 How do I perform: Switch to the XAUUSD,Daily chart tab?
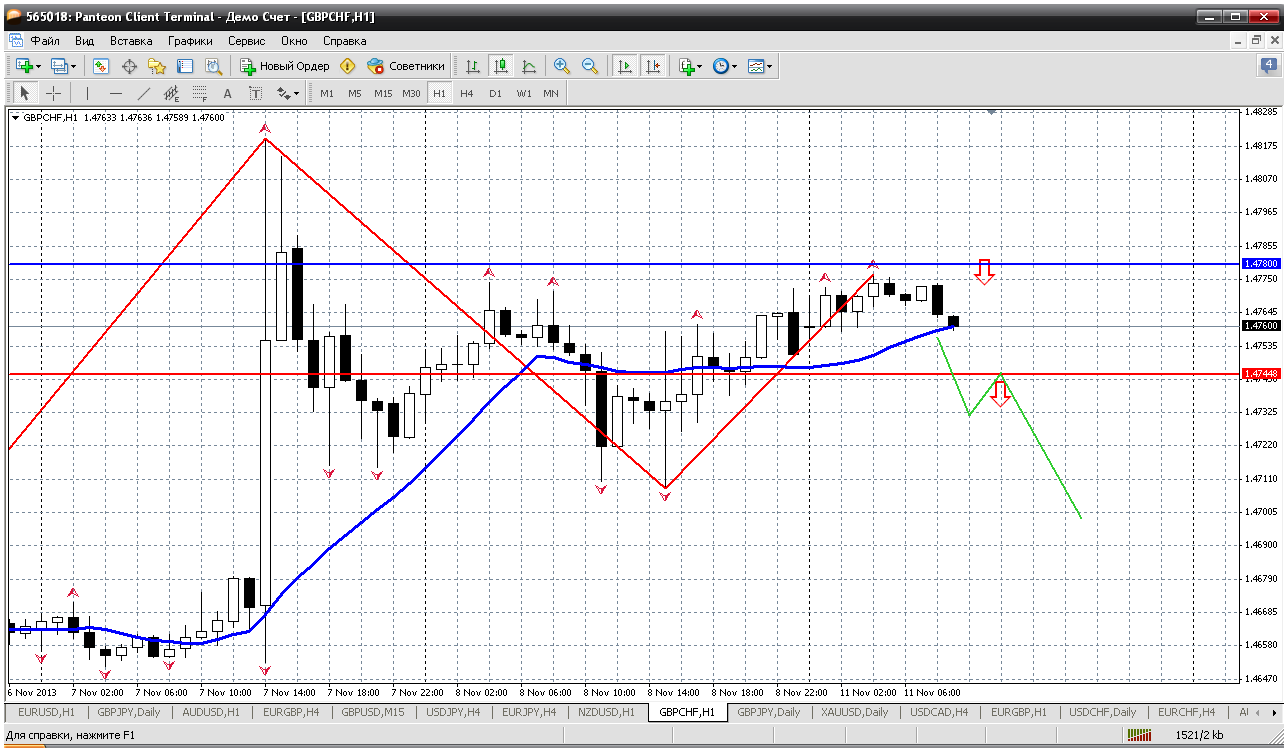854,712
